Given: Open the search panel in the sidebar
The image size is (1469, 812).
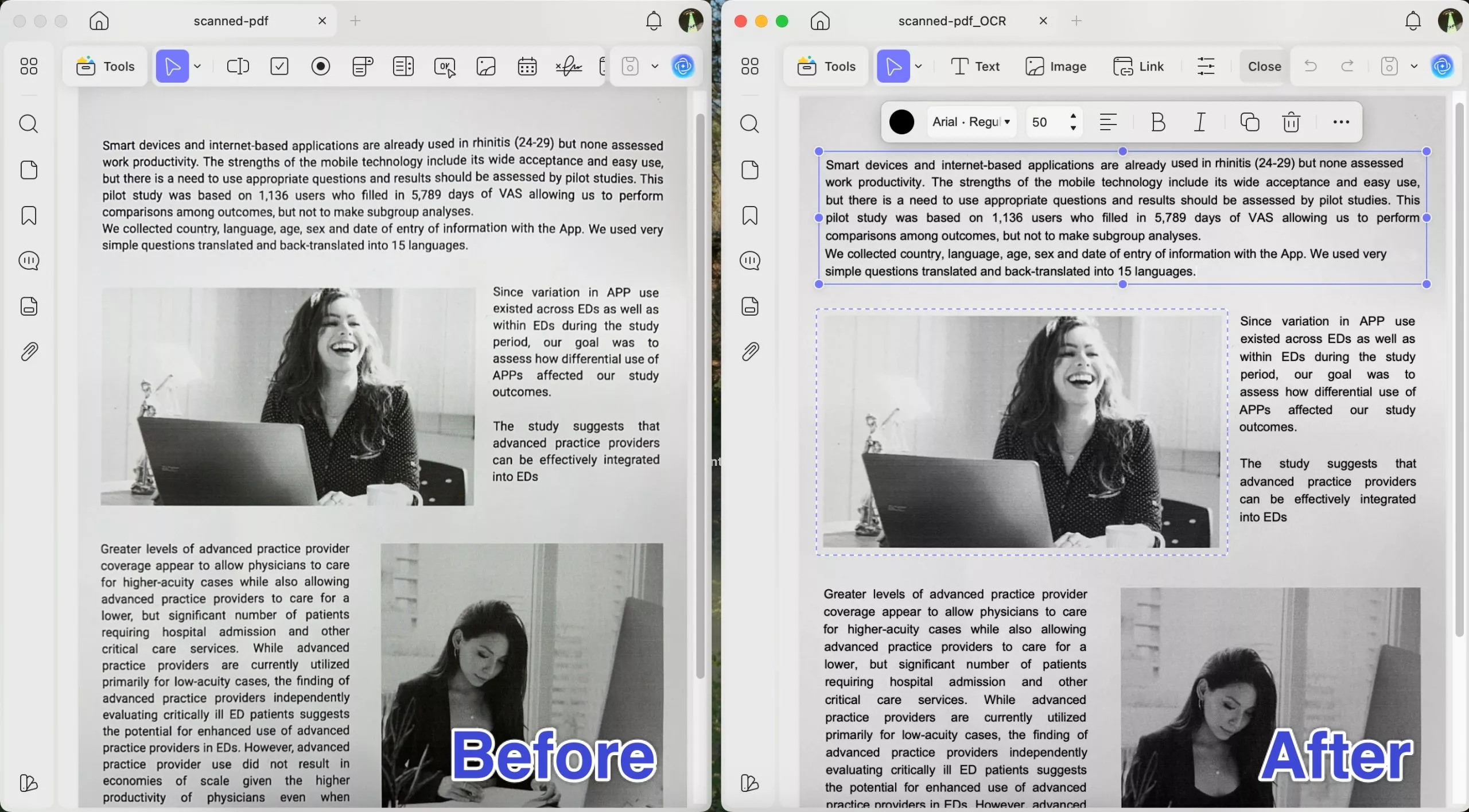Looking at the screenshot, I should (x=28, y=123).
